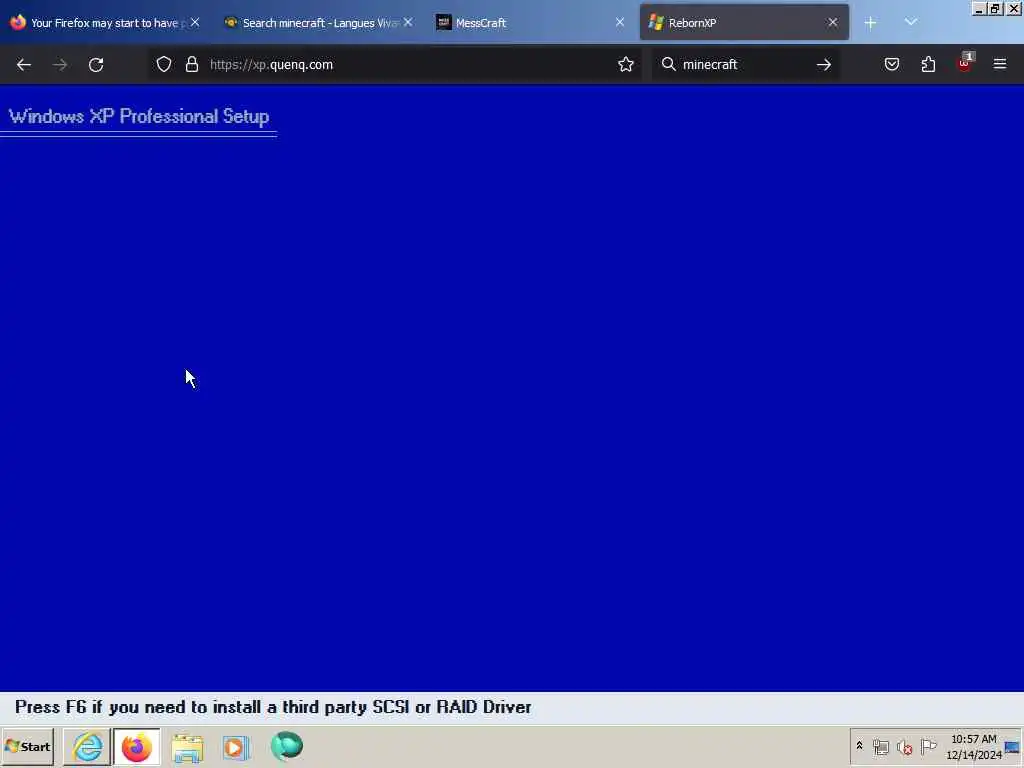1024x768 pixels.
Task: Open the network tray icon
Action: point(880,746)
